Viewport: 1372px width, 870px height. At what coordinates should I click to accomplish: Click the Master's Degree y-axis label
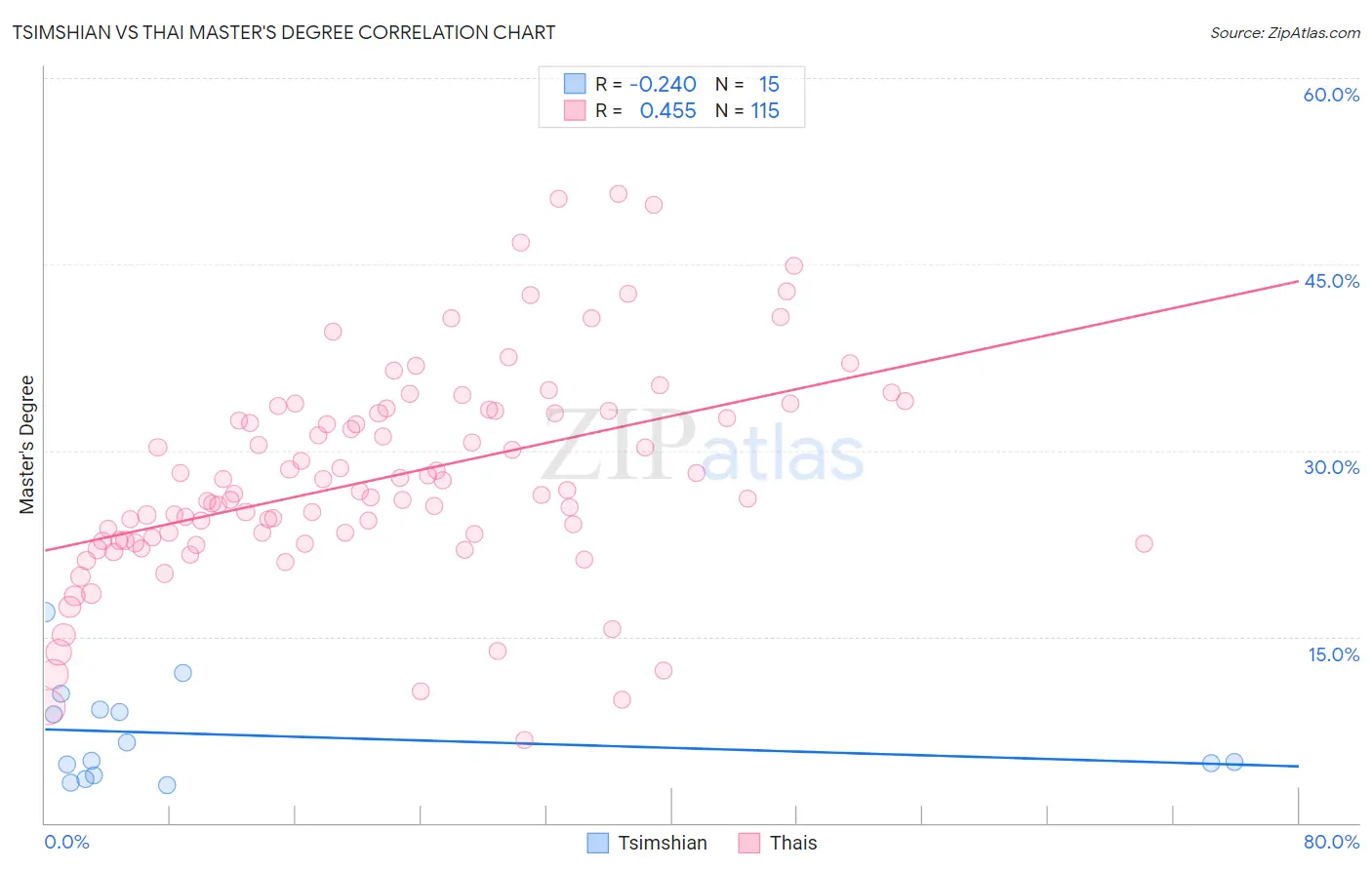tap(26, 445)
